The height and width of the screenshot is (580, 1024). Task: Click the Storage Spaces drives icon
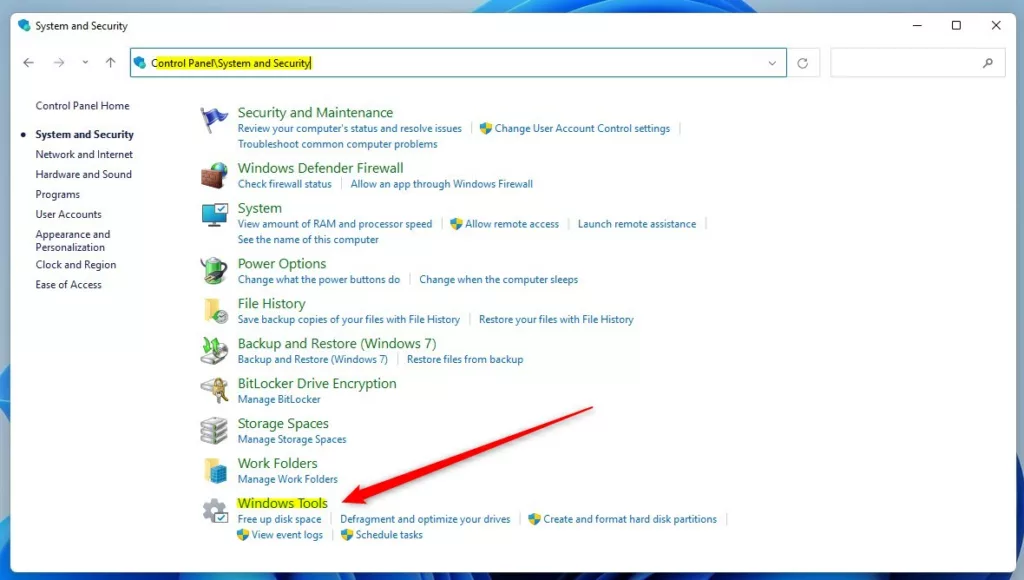pos(214,430)
